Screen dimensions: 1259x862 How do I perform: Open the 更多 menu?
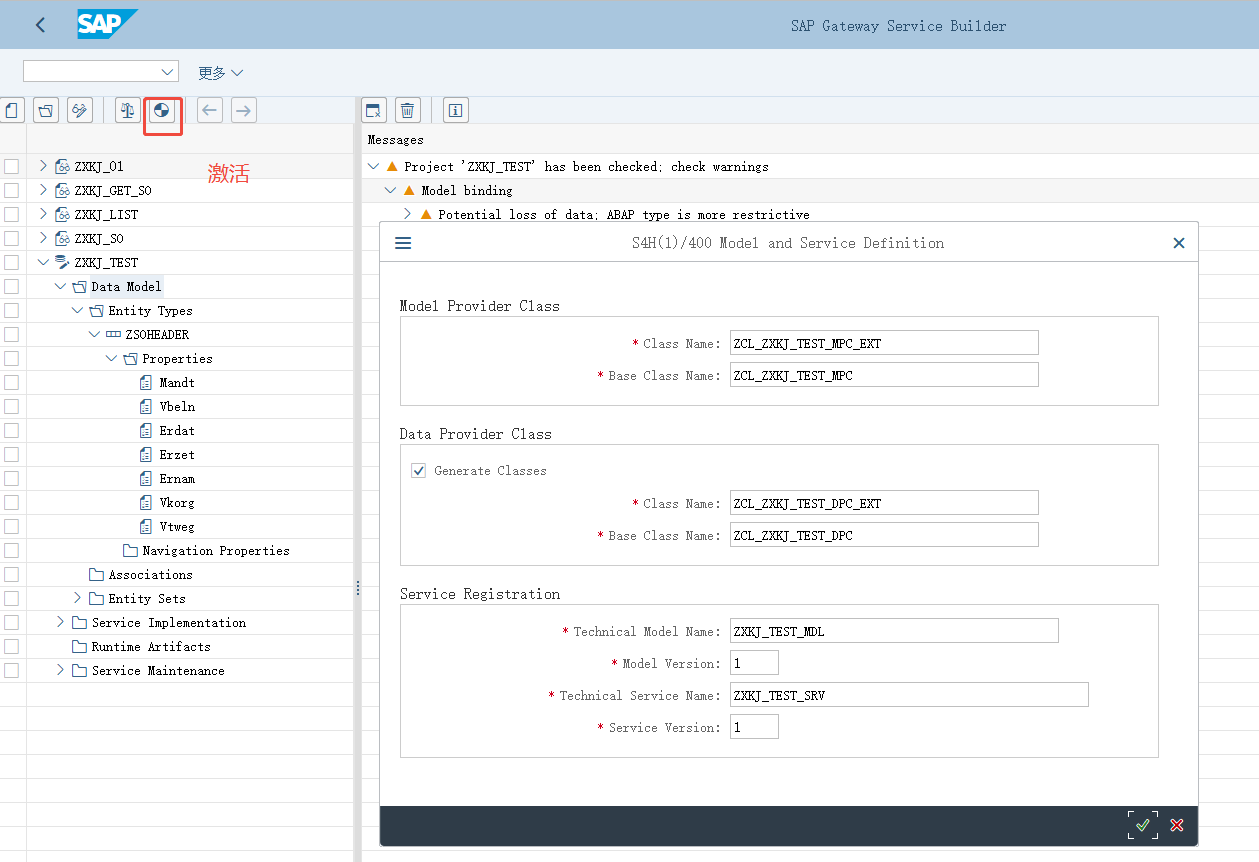click(220, 73)
